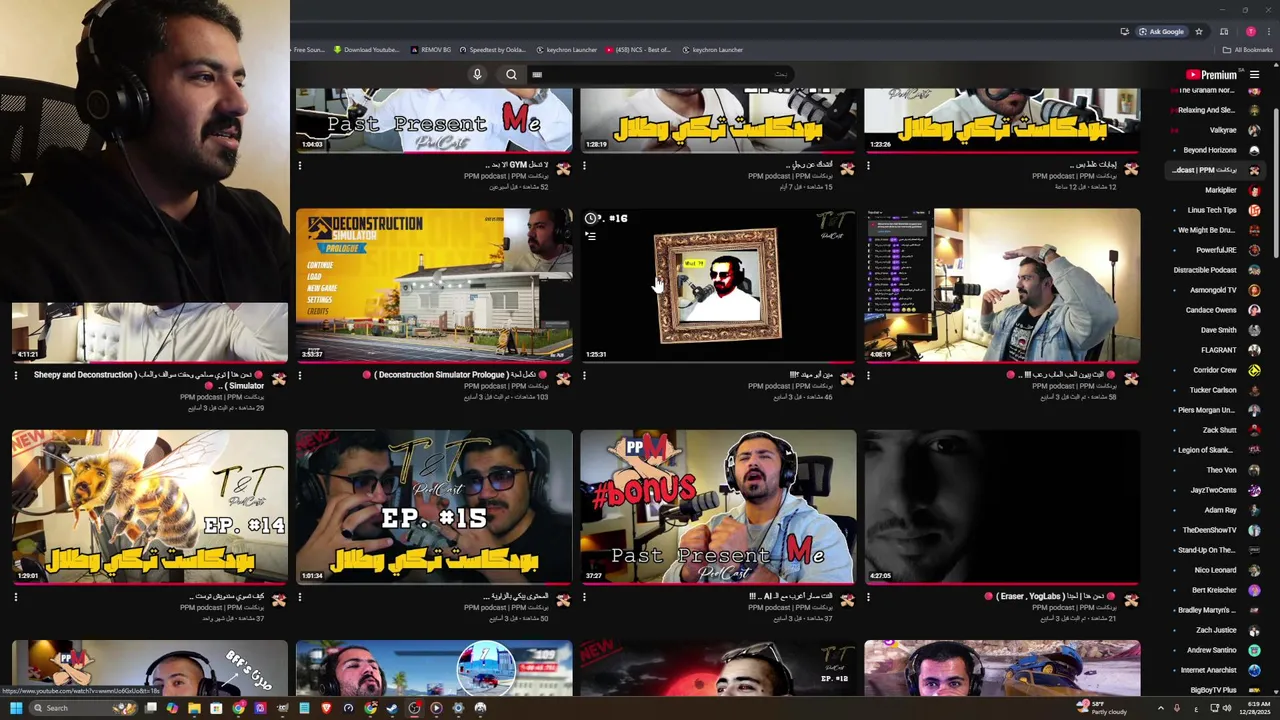Screen dimensions: 1280x720
Task: Open options menu under EP. #14 video
Action: [16, 598]
